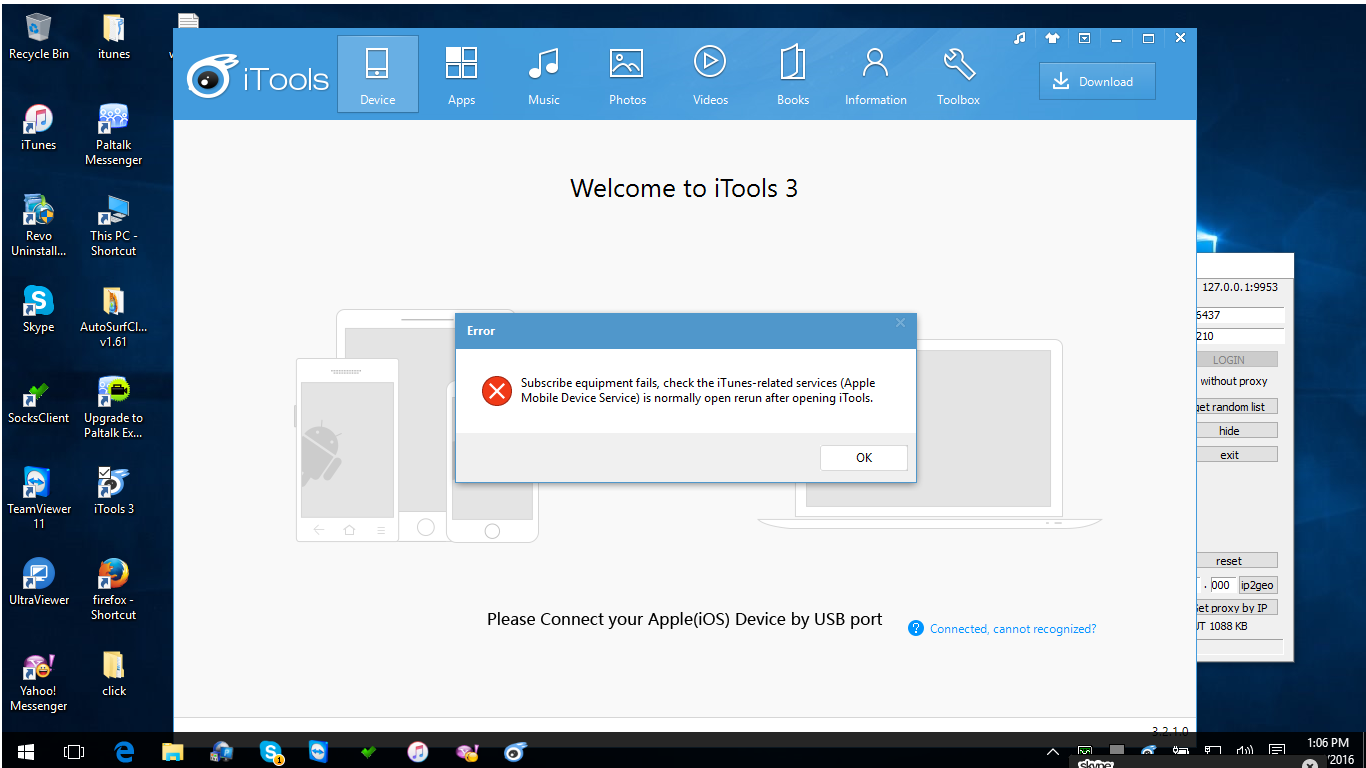This screenshot has height=768, width=1366.
Task: Open the Books tab
Action: (793, 74)
